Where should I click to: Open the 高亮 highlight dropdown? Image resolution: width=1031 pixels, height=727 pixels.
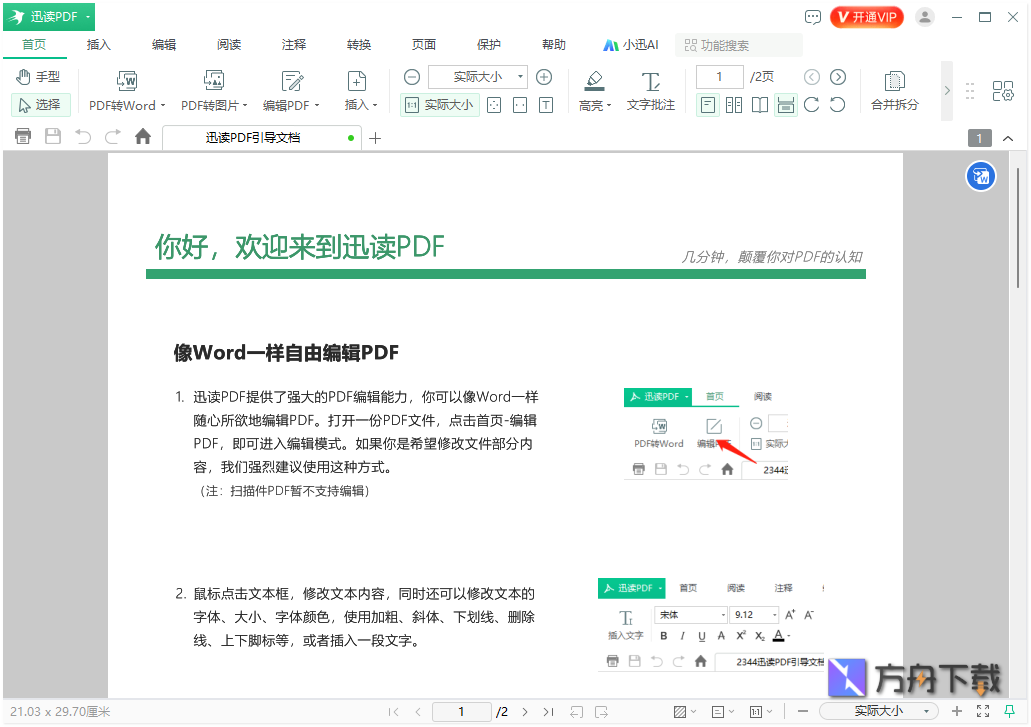(x=595, y=91)
